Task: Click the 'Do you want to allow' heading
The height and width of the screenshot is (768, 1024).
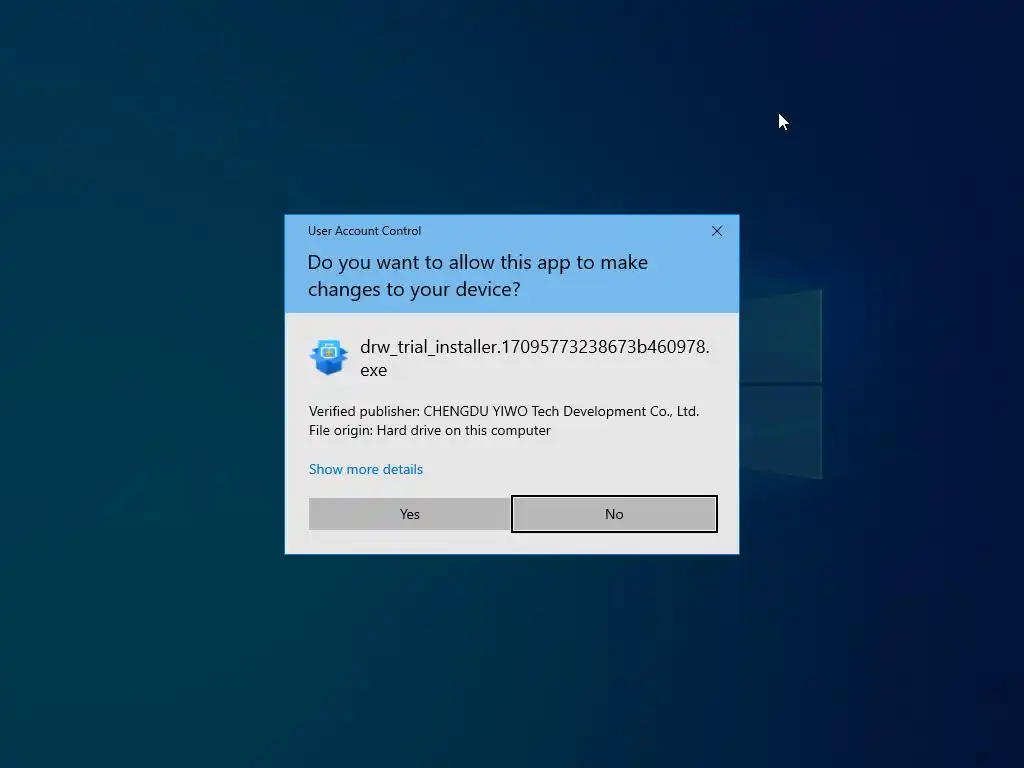Action: coord(477,276)
